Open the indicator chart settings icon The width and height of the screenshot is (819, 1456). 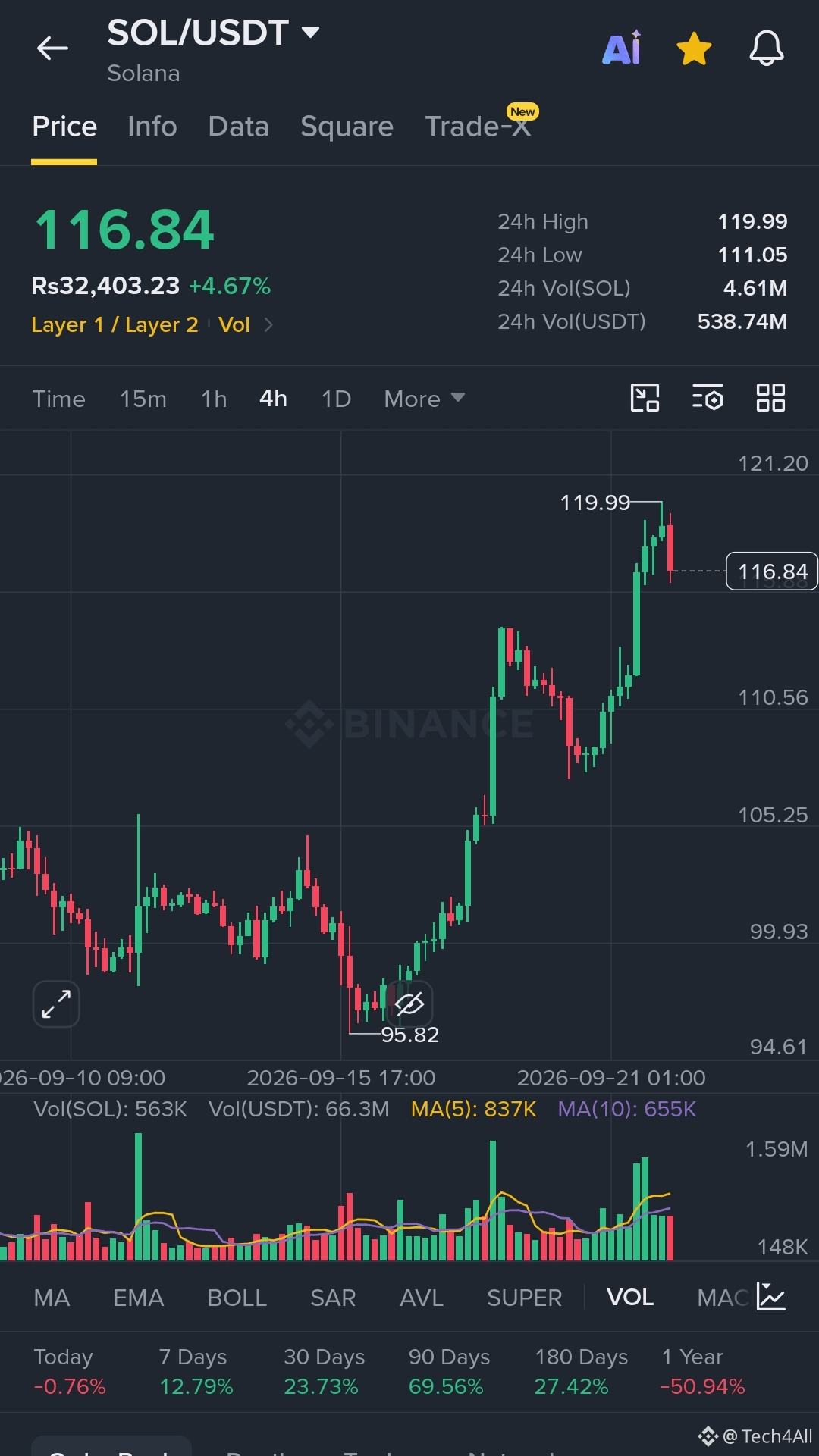point(771,1297)
